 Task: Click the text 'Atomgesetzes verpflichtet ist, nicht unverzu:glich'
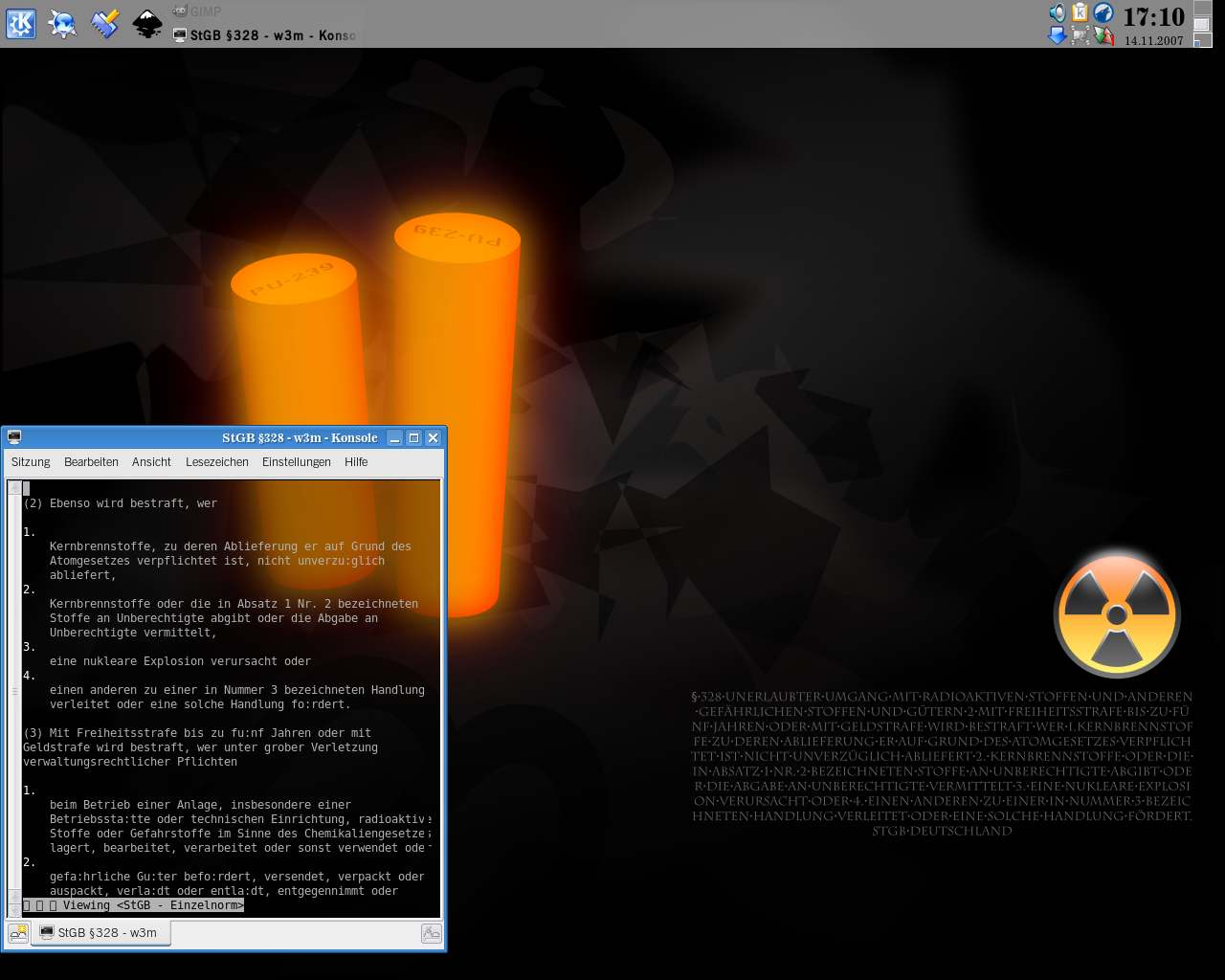tap(217, 561)
